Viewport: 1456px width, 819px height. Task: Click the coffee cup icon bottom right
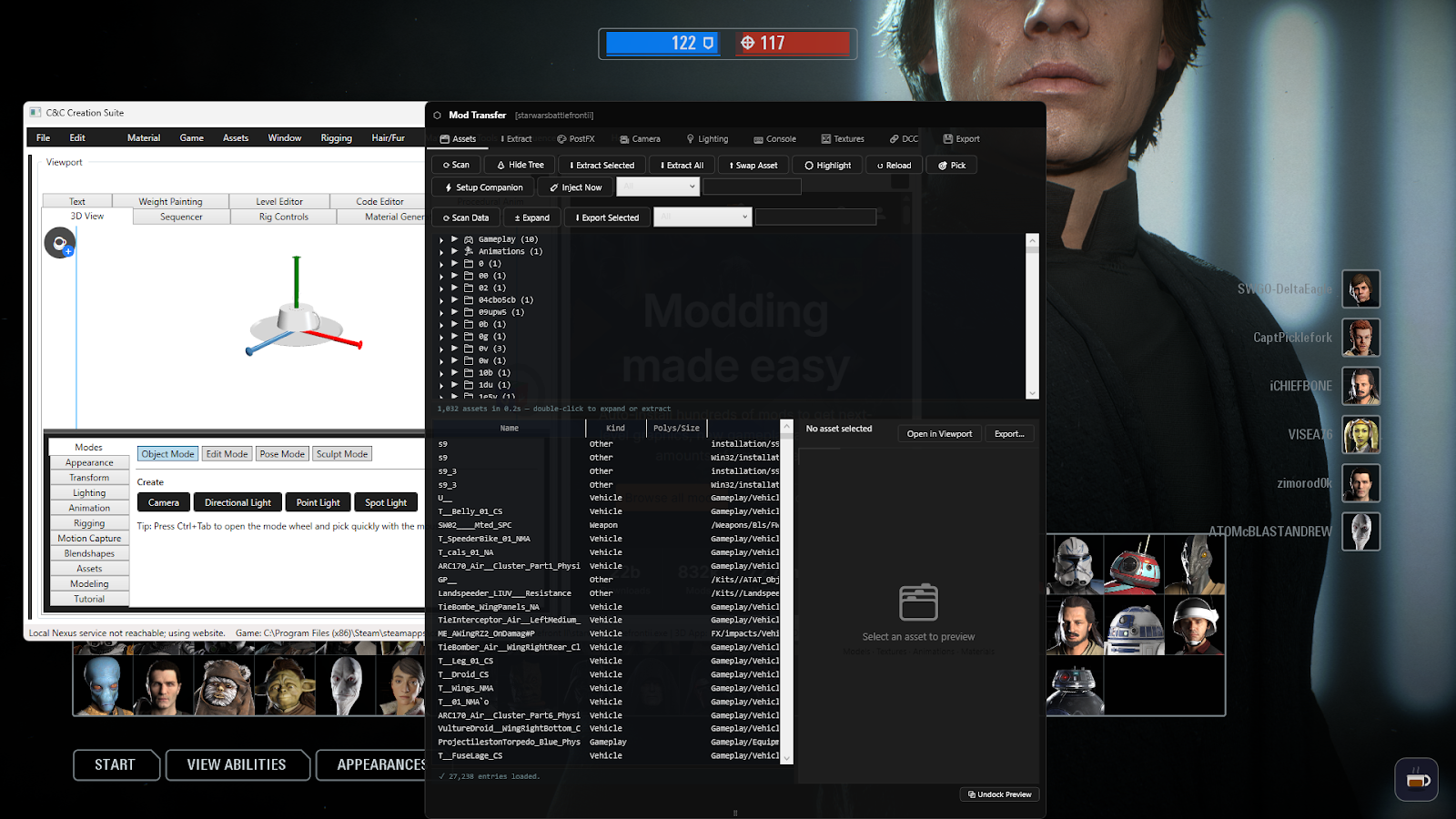point(1416,780)
